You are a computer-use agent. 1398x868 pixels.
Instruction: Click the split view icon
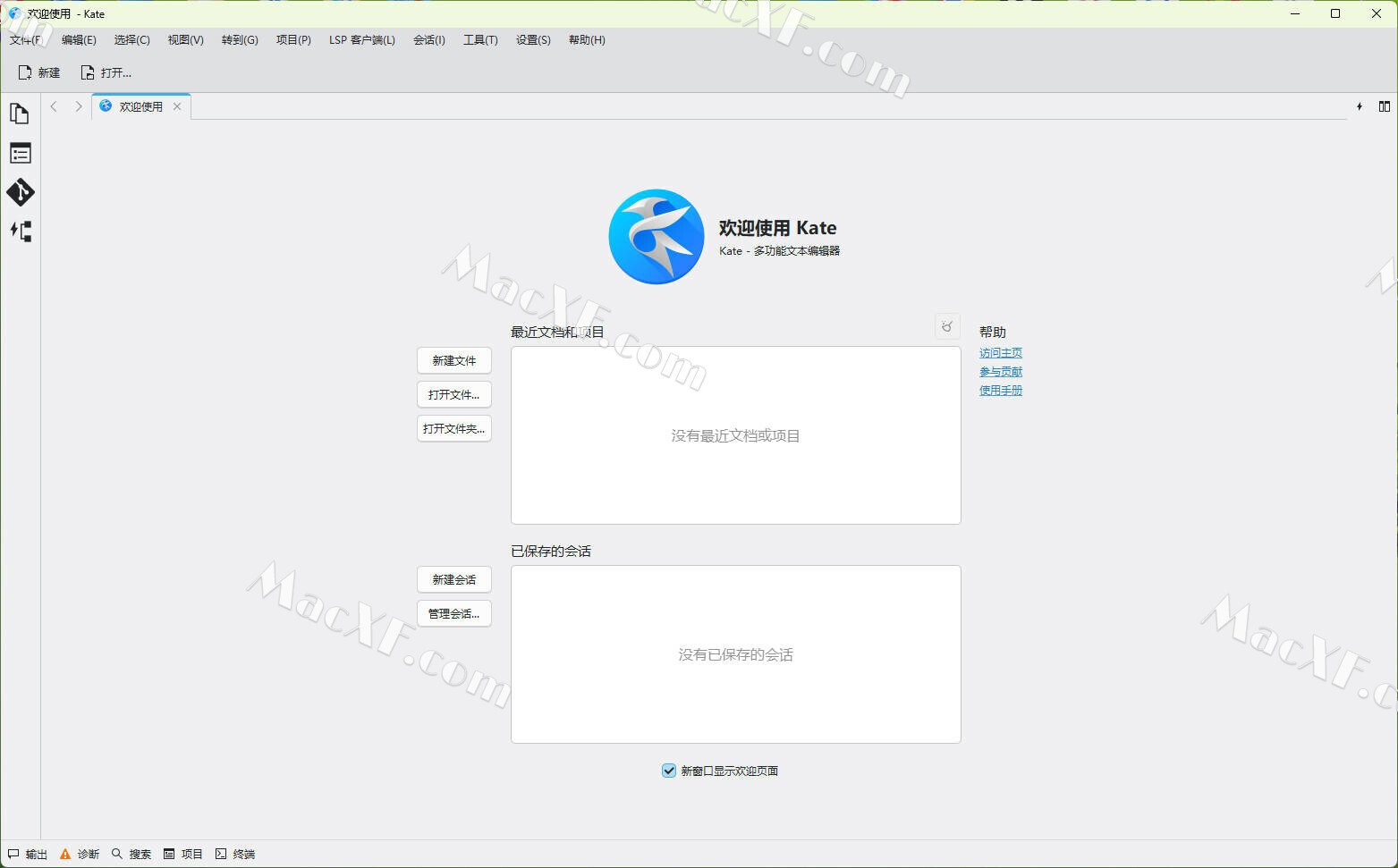1385,106
